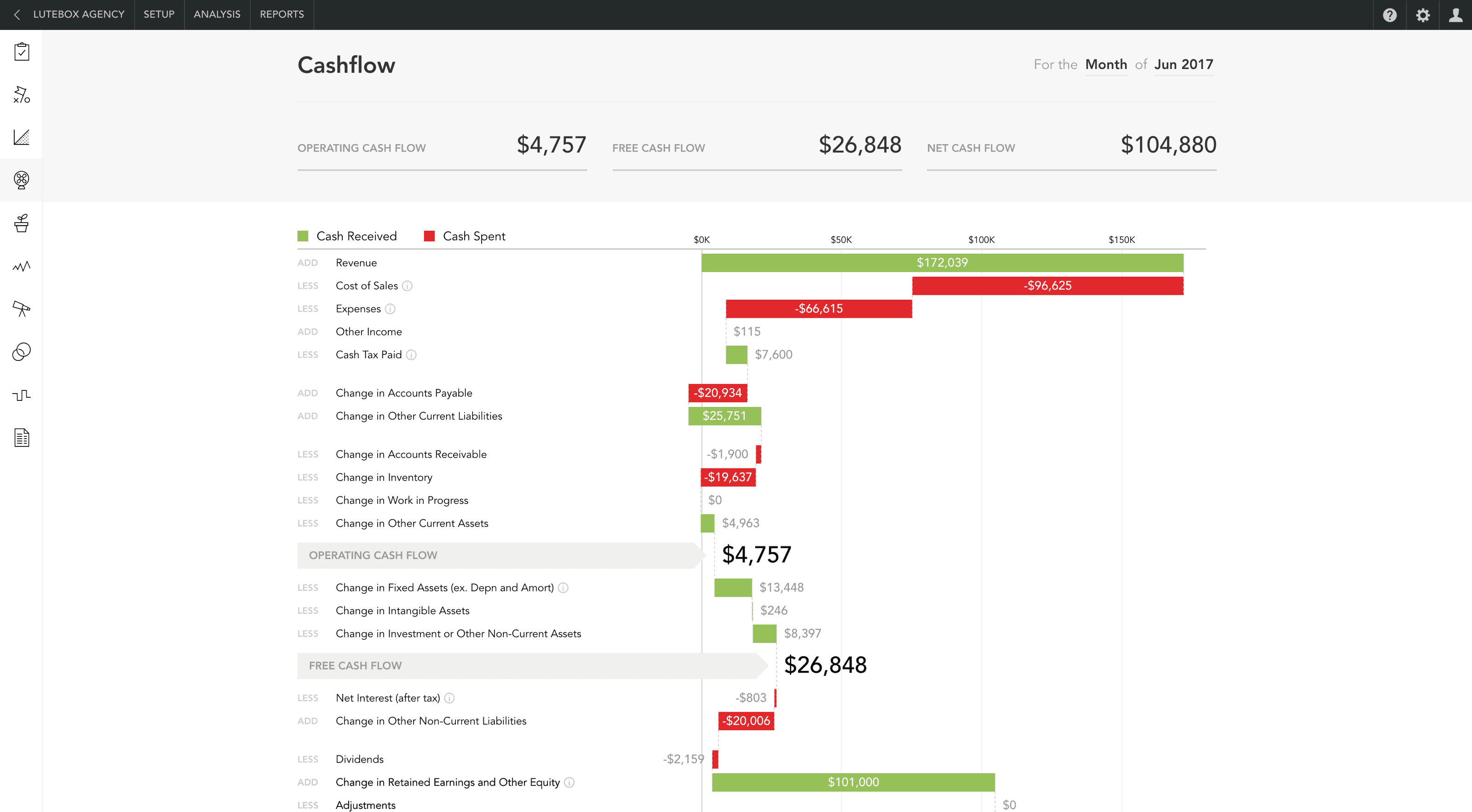1472x812 pixels.
Task: Go back via Lutebox Agency arrow
Action: [x=17, y=15]
